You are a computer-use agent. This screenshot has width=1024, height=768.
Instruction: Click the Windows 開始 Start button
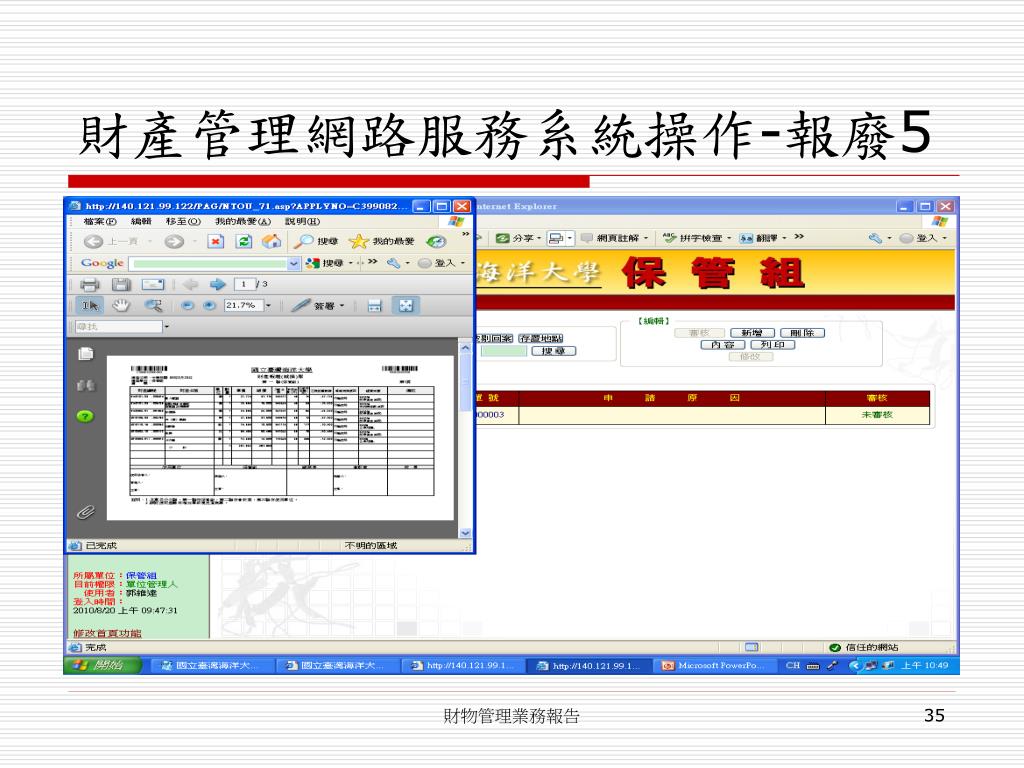(x=103, y=665)
